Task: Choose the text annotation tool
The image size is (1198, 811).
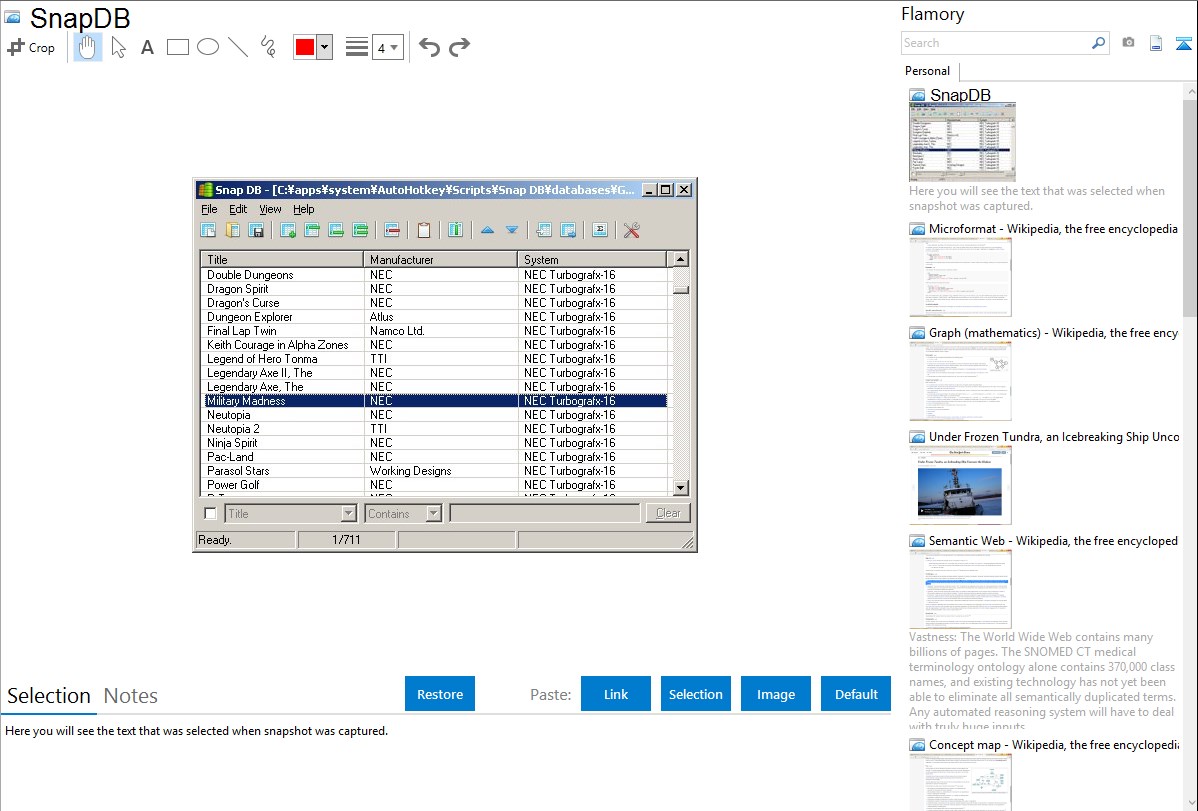Action: pos(147,47)
